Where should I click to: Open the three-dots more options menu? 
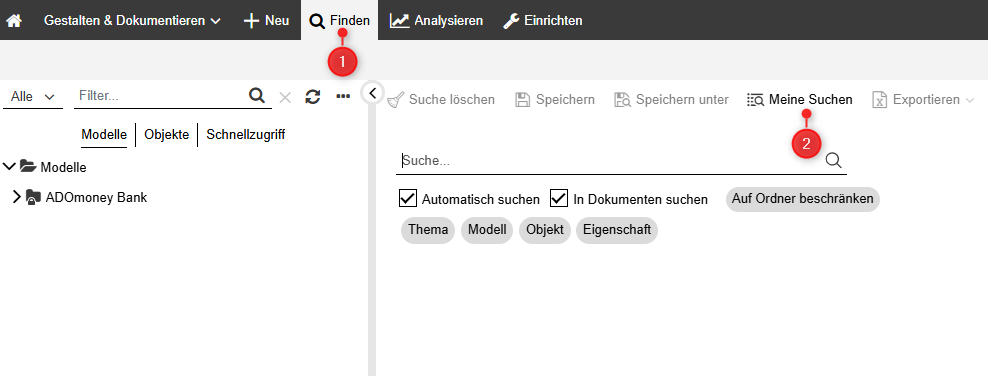tap(343, 96)
